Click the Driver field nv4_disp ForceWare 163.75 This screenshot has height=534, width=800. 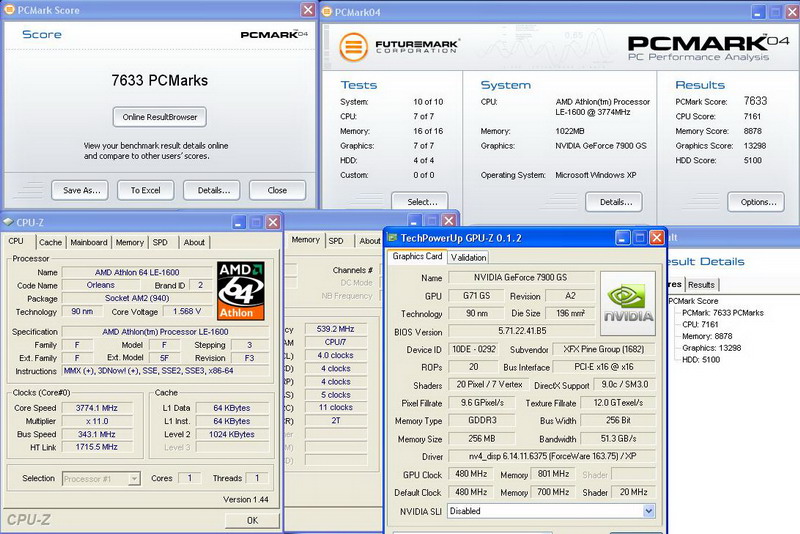coord(552,456)
